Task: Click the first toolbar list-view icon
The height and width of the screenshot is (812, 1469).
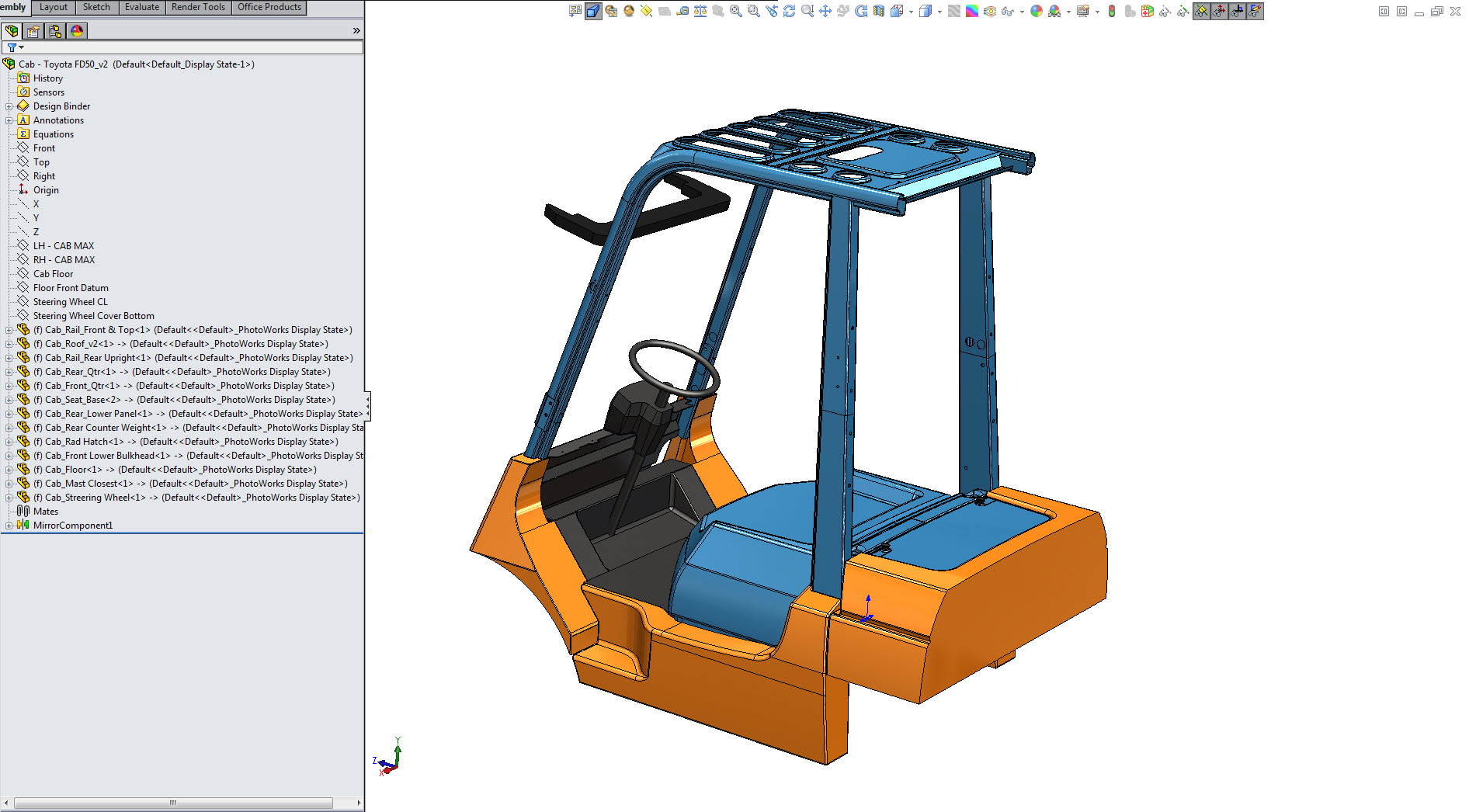Action: [x=575, y=11]
